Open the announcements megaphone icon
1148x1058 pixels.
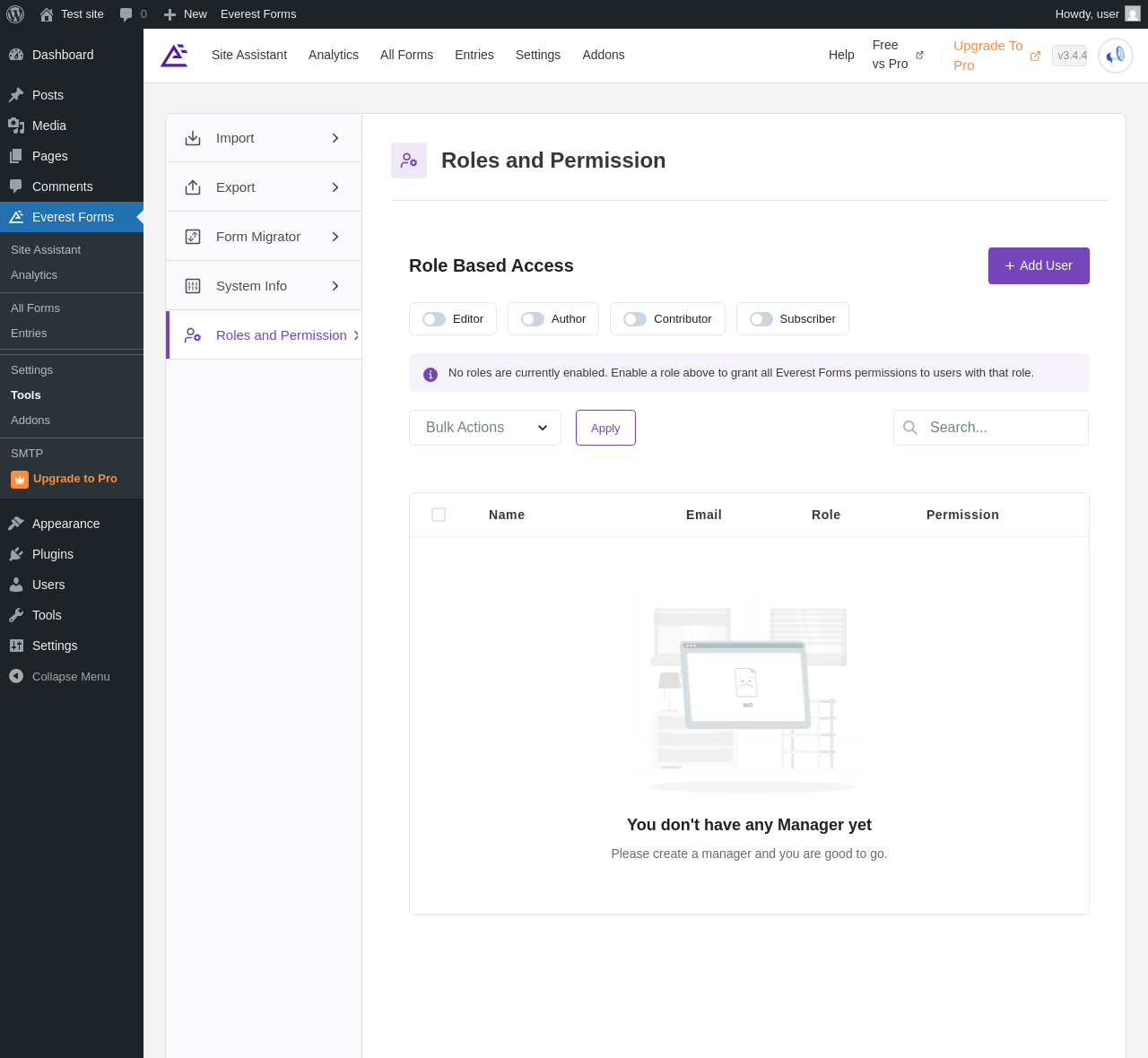tap(1115, 56)
